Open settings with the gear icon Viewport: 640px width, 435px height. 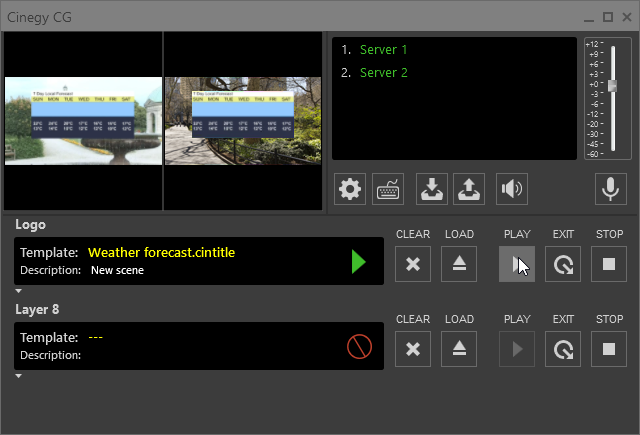pos(349,189)
